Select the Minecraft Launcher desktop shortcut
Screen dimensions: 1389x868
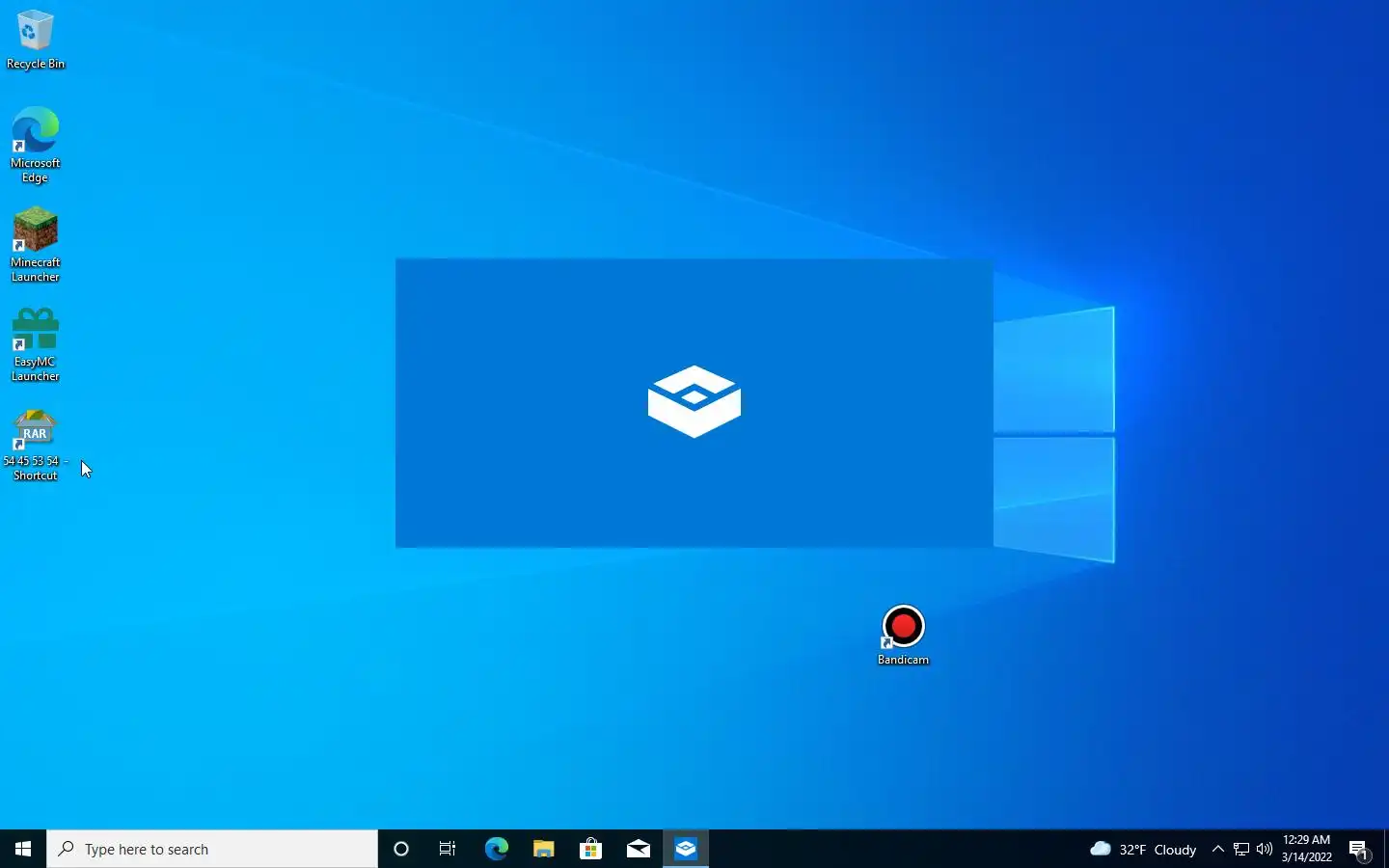pyautogui.click(x=36, y=244)
